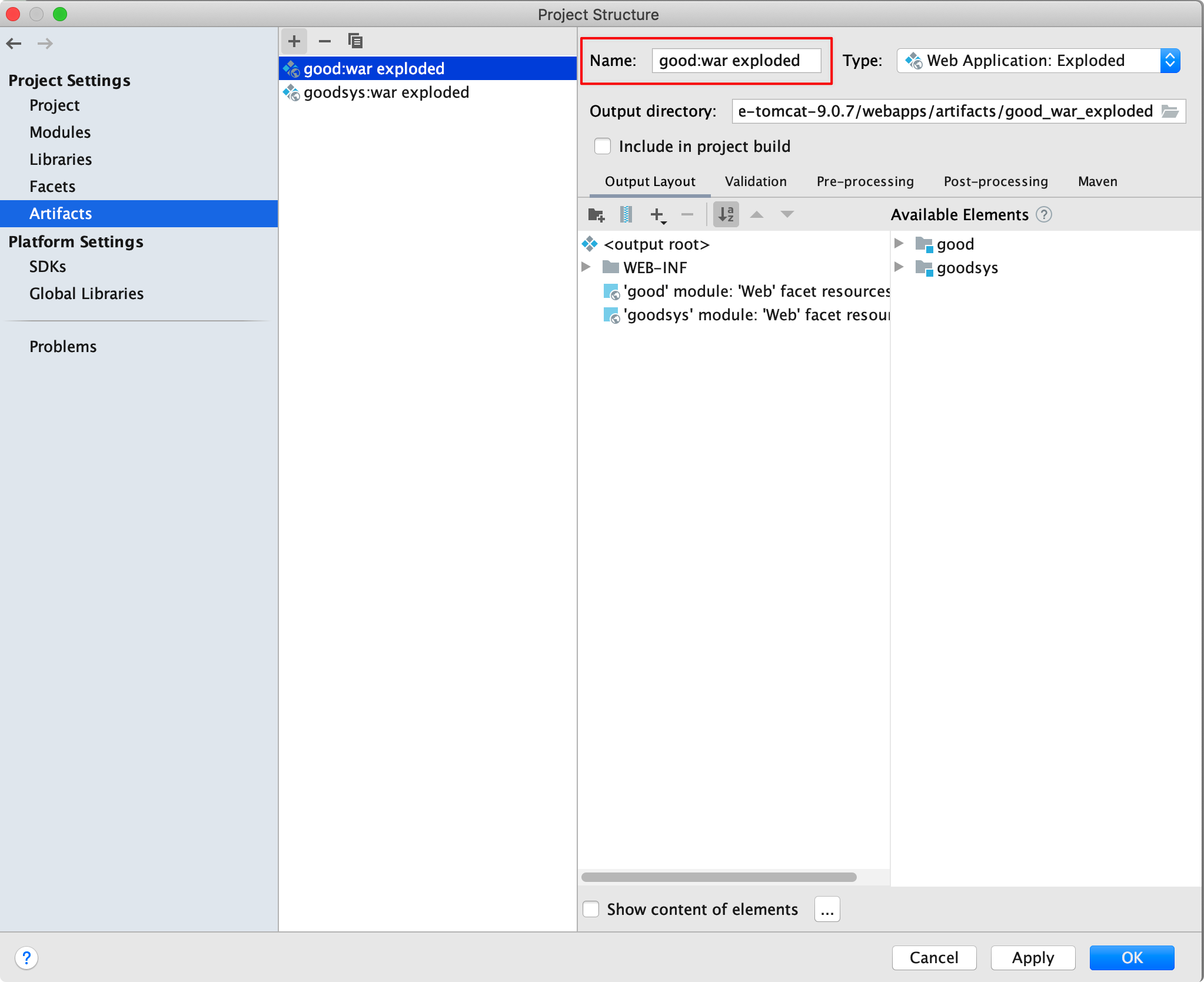The width and height of the screenshot is (1204, 982).
Task: Click the ellipsis options button
Action: click(x=827, y=910)
